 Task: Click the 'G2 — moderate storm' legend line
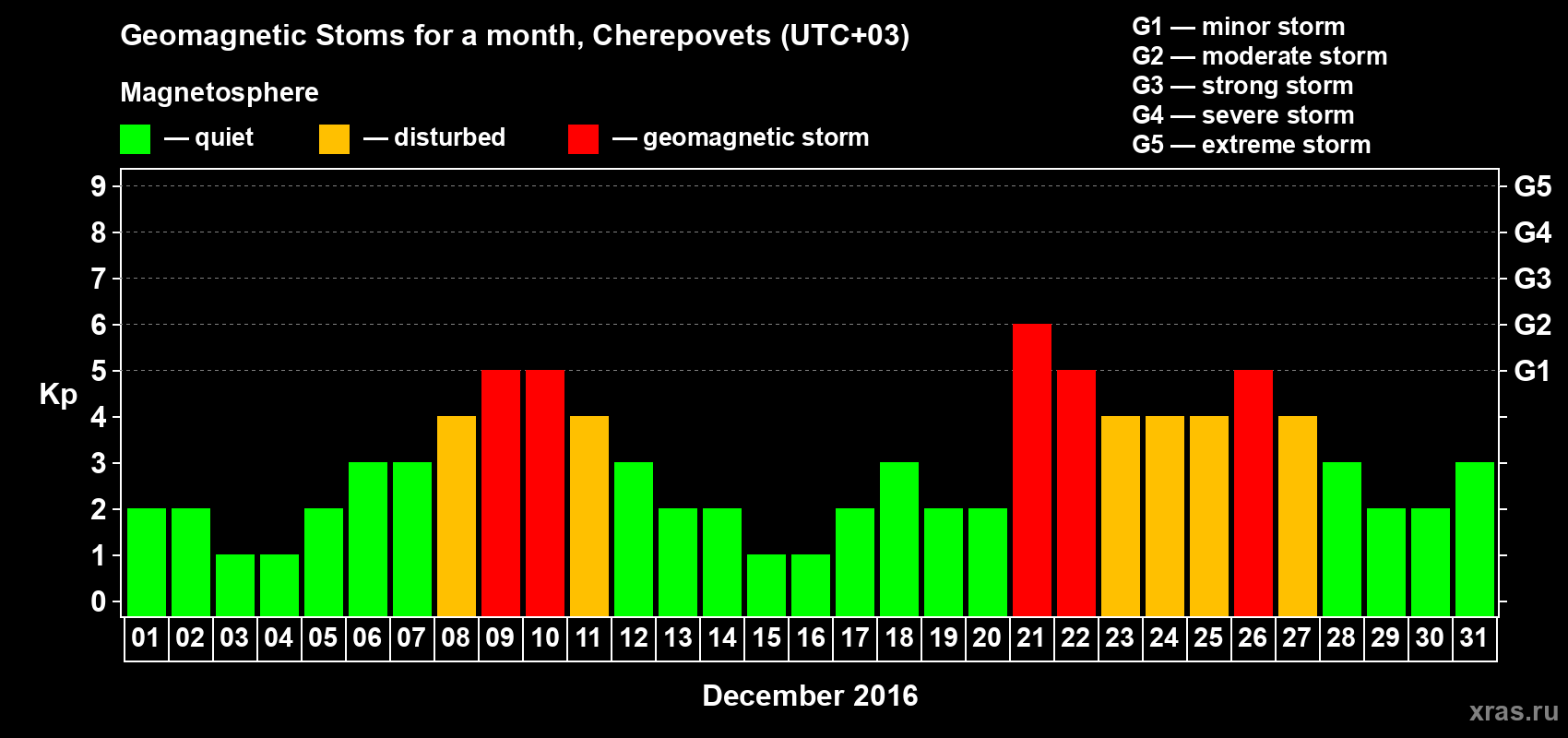[1260, 56]
